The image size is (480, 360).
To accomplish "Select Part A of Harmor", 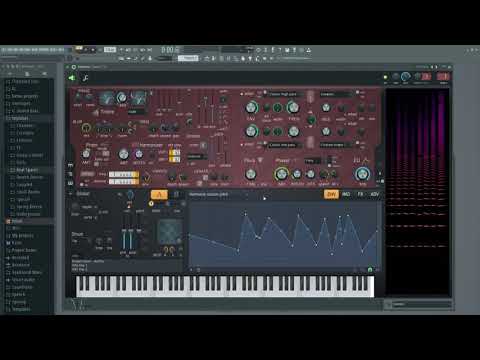I will click(159, 195).
